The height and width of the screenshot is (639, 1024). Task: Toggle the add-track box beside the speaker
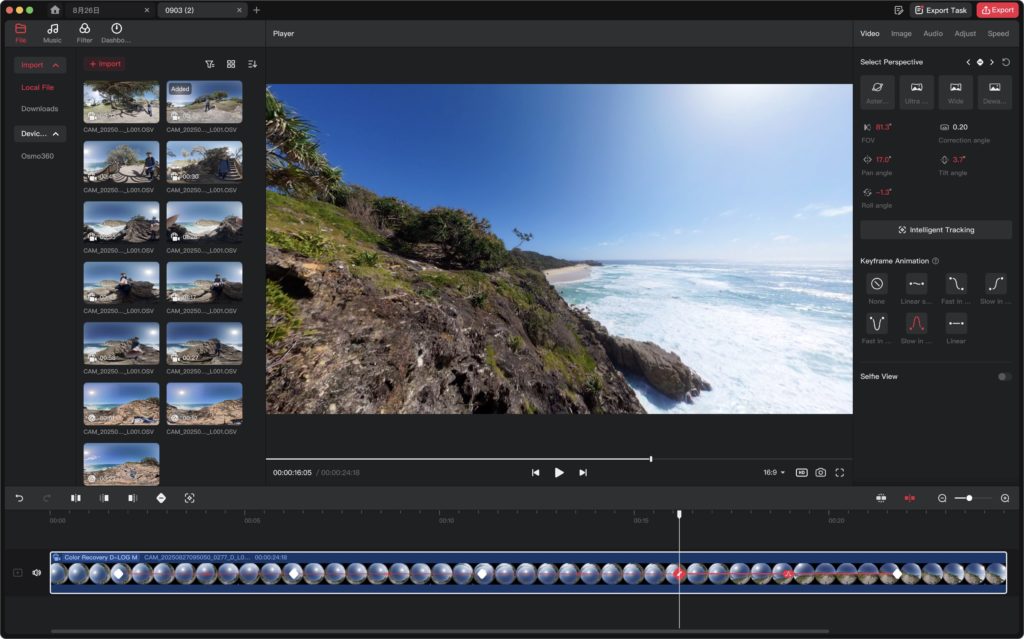18,572
